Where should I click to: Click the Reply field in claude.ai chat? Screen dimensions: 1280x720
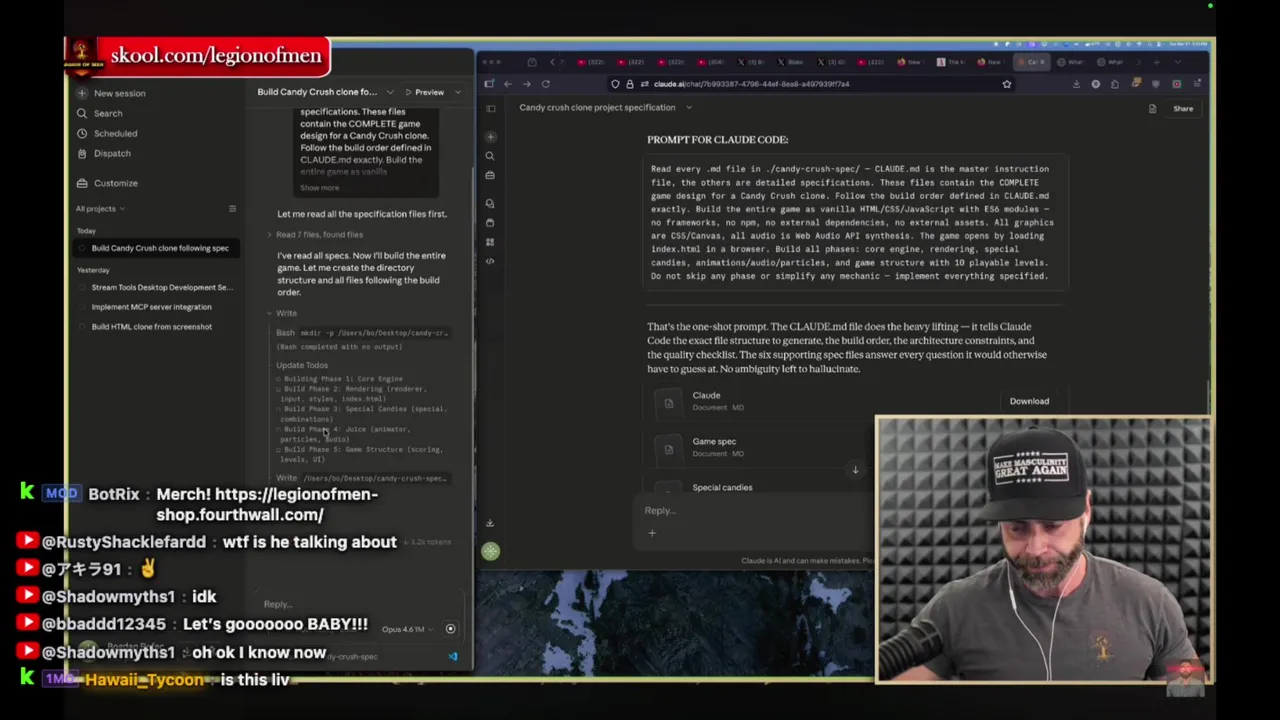[x=755, y=511]
